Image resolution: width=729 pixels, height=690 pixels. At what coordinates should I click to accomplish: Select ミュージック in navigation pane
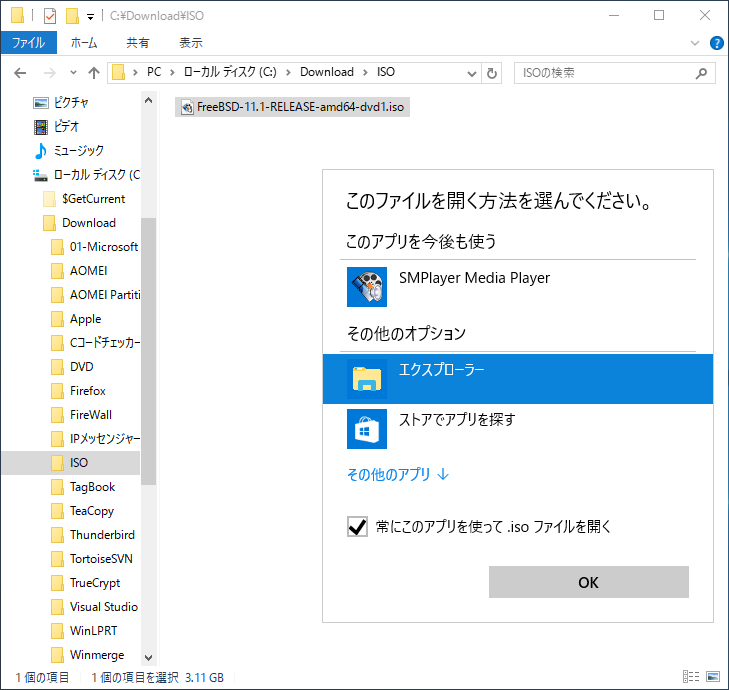(x=68, y=151)
